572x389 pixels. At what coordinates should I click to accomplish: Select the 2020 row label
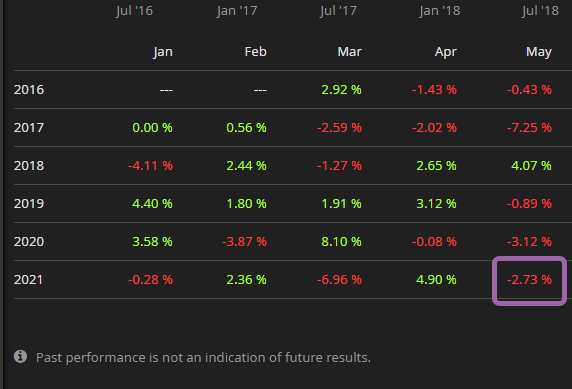pyautogui.click(x=29, y=242)
